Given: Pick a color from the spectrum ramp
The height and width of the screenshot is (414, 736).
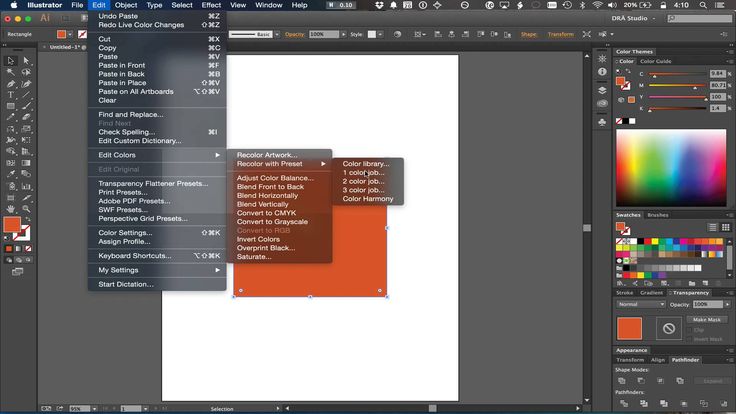Looking at the screenshot, I should [x=671, y=168].
